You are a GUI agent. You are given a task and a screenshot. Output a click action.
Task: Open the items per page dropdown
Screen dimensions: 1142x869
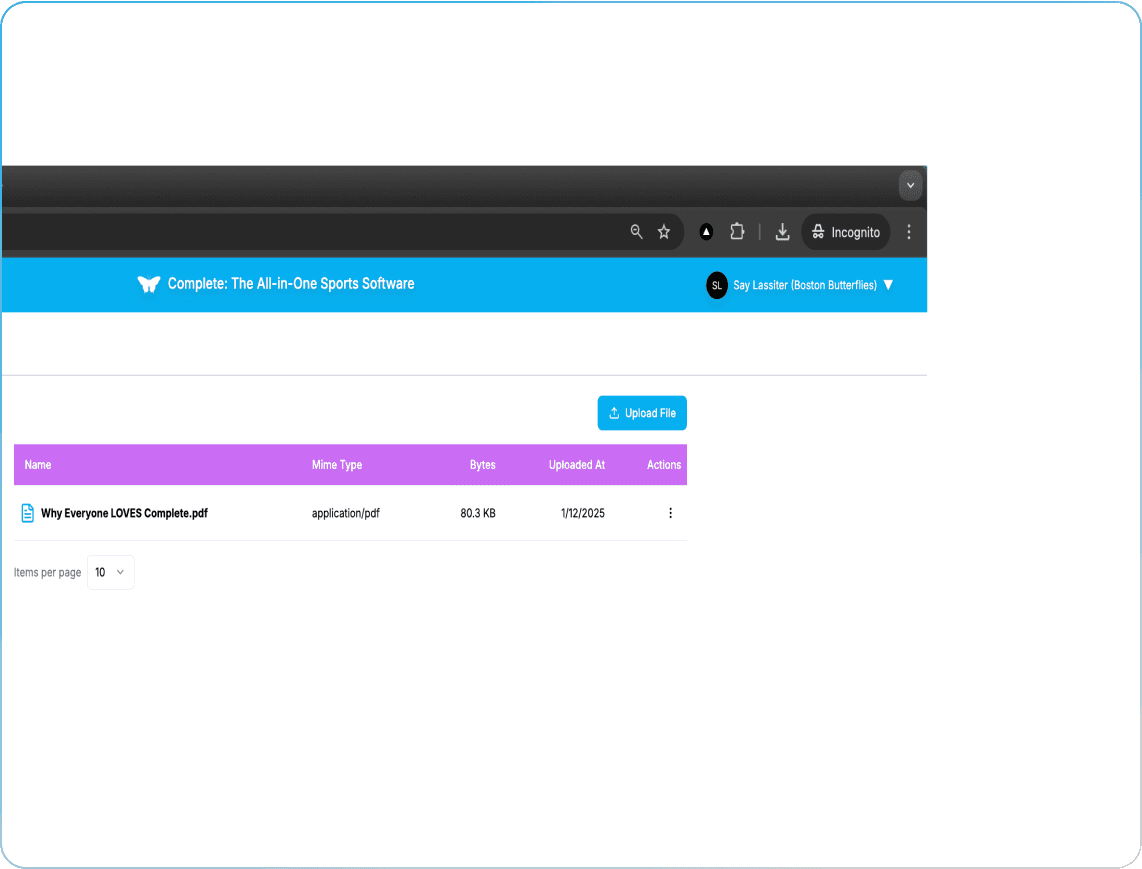[111, 573]
